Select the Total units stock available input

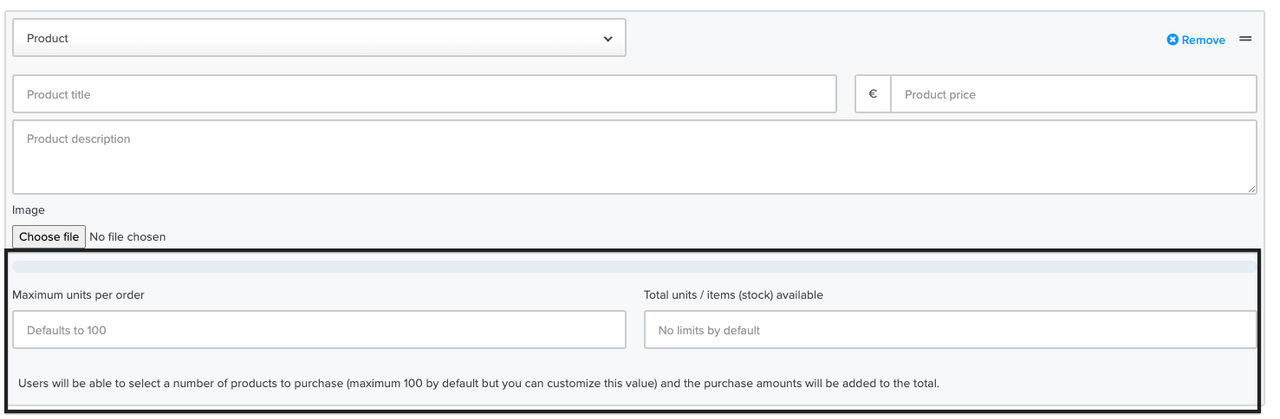coord(950,330)
